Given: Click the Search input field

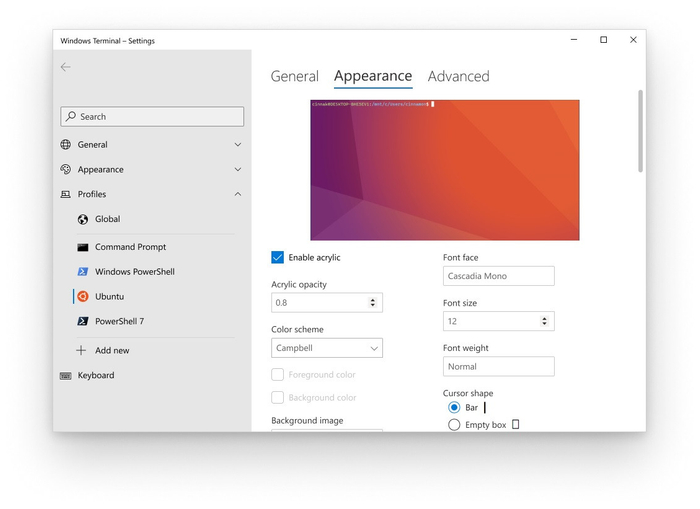Looking at the screenshot, I should [x=152, y=116].
